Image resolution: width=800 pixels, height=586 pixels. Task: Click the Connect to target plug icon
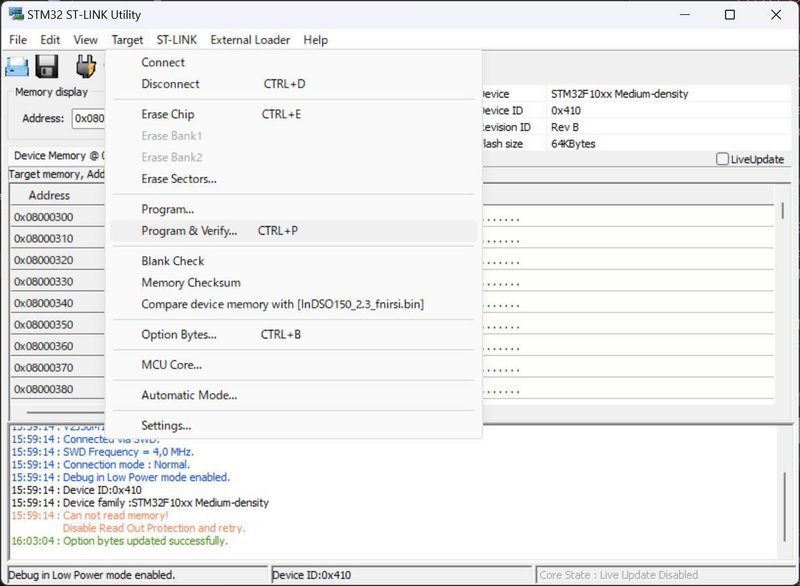[x=86, y=66]
